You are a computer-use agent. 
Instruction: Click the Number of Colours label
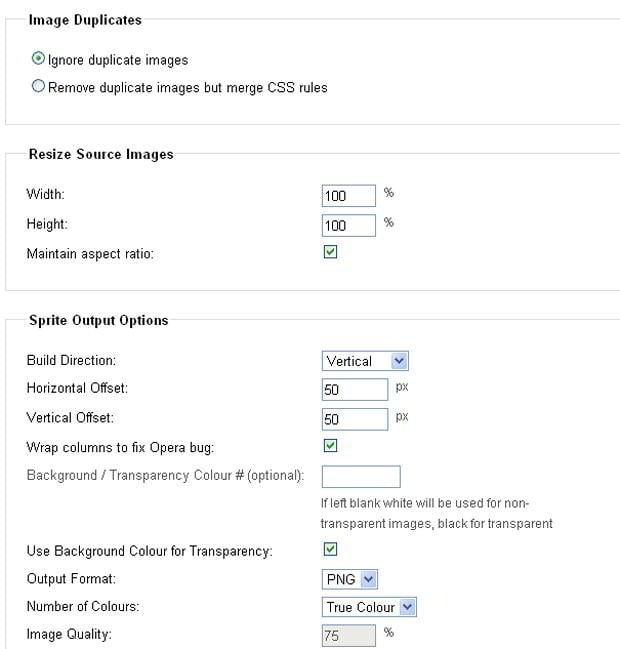click(83, 606)
